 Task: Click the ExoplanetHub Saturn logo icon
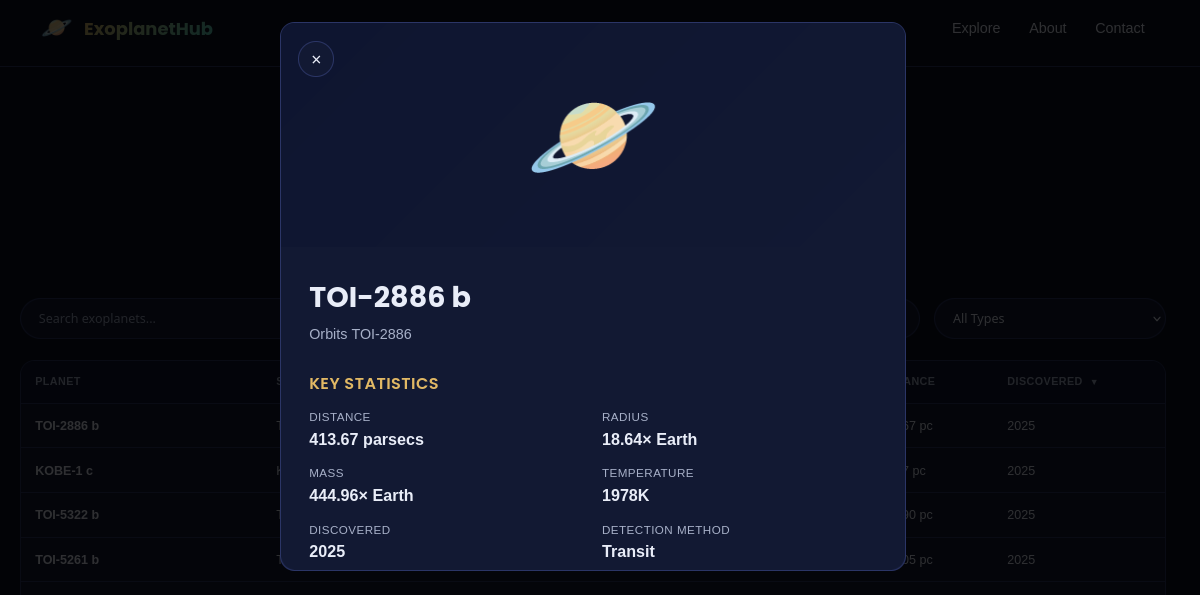pyautogui.click(x=57, y=29)
